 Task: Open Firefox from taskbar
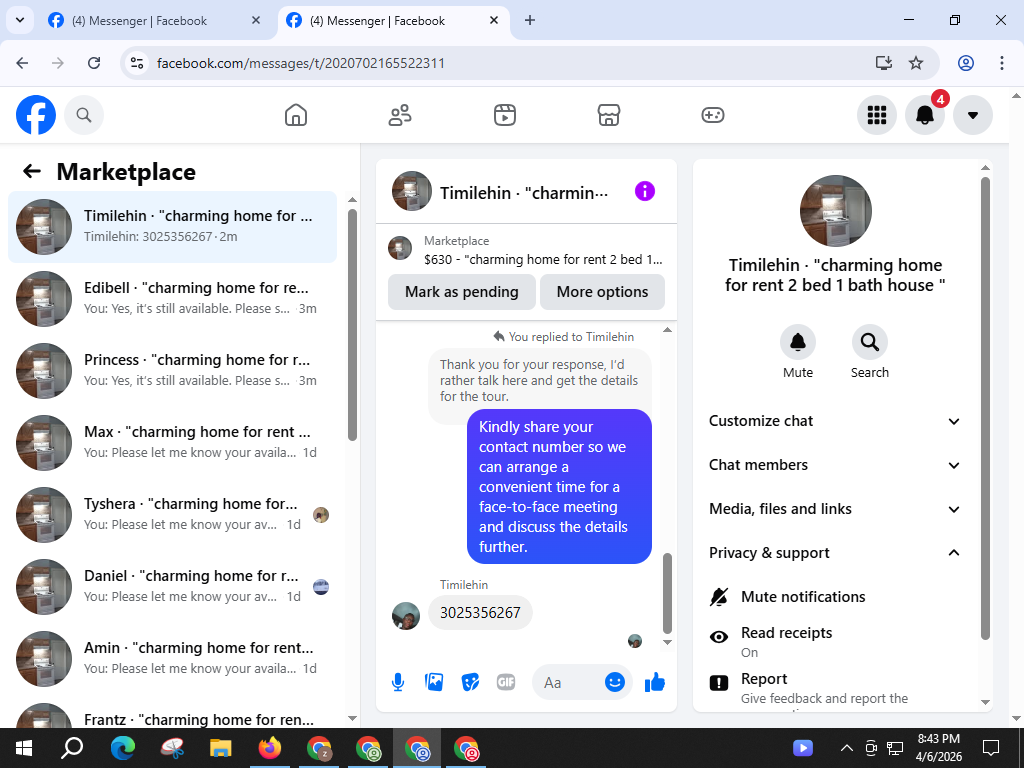point(269,747)
